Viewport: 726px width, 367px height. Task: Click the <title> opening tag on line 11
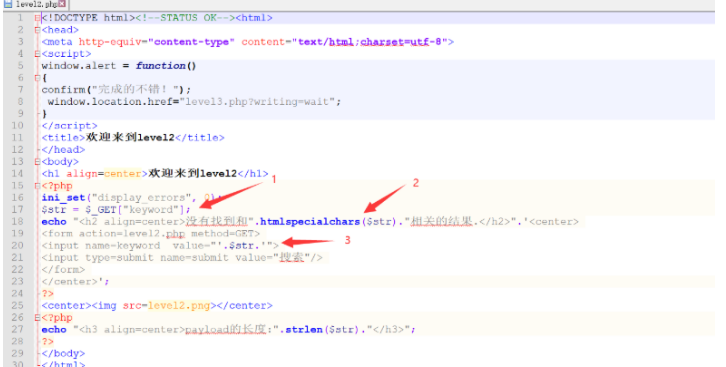pyautogui.click(x=63, y=138)
